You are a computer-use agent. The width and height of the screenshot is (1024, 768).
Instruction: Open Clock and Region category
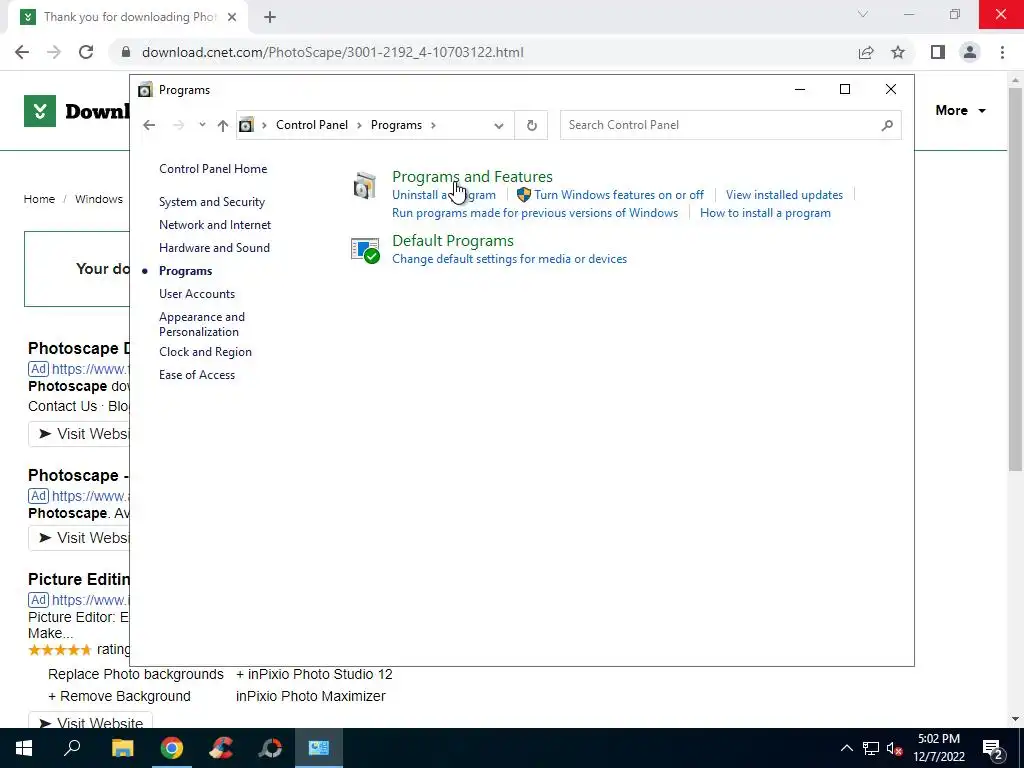[205, 352]
